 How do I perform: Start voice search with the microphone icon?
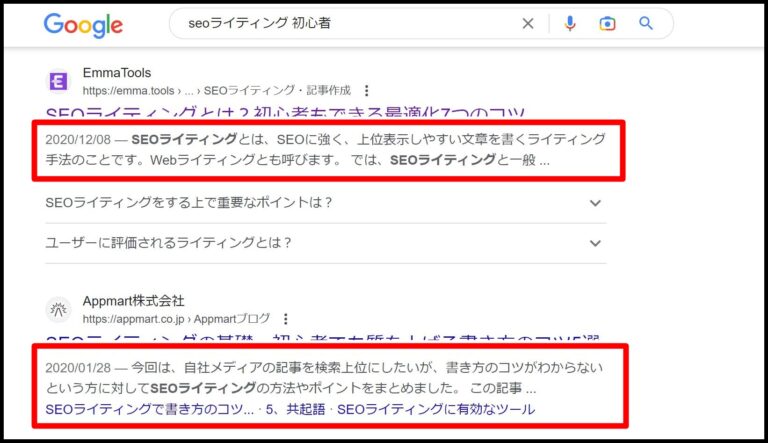tap(570, 24)
